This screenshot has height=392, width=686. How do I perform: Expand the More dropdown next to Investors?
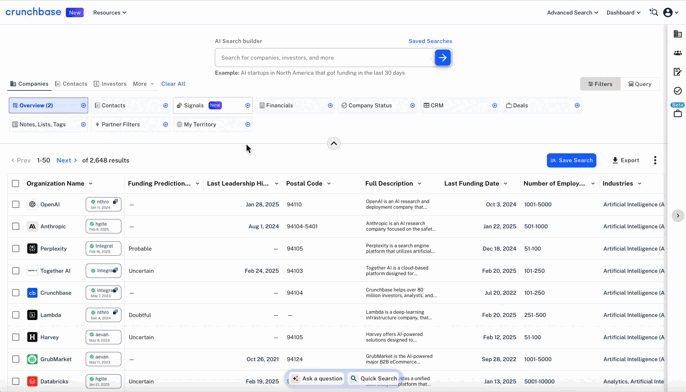[x=144, y=84]
